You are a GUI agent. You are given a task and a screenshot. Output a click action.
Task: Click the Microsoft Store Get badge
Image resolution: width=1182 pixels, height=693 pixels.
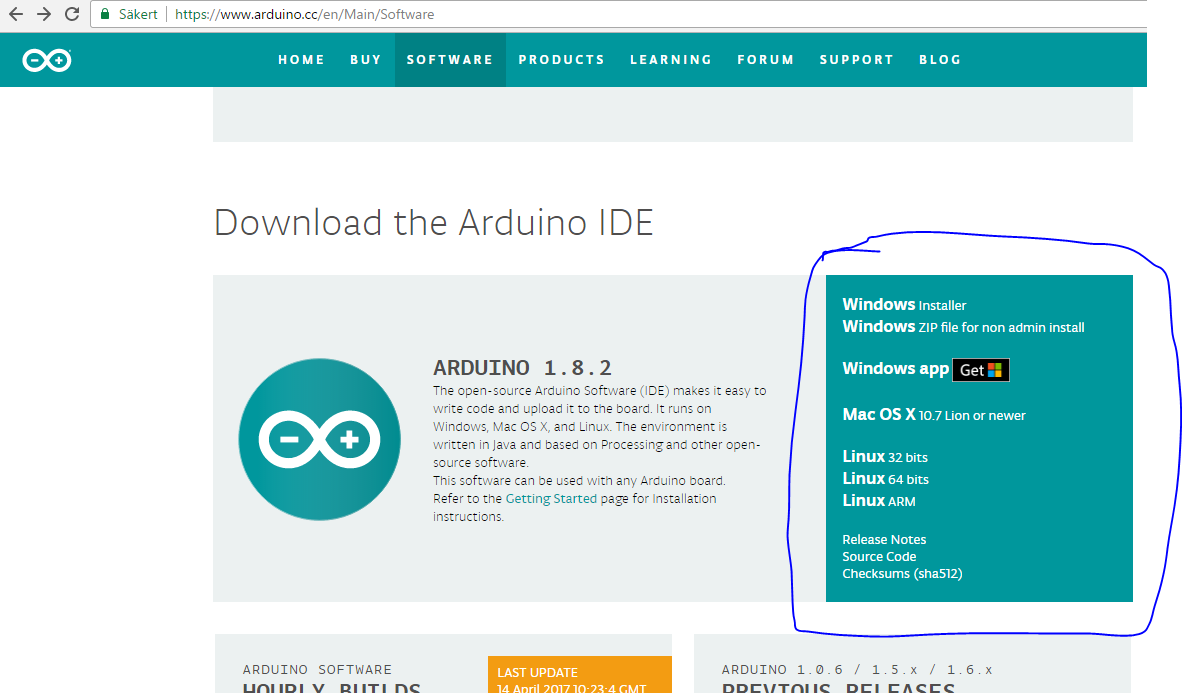[x=981, y=369]
